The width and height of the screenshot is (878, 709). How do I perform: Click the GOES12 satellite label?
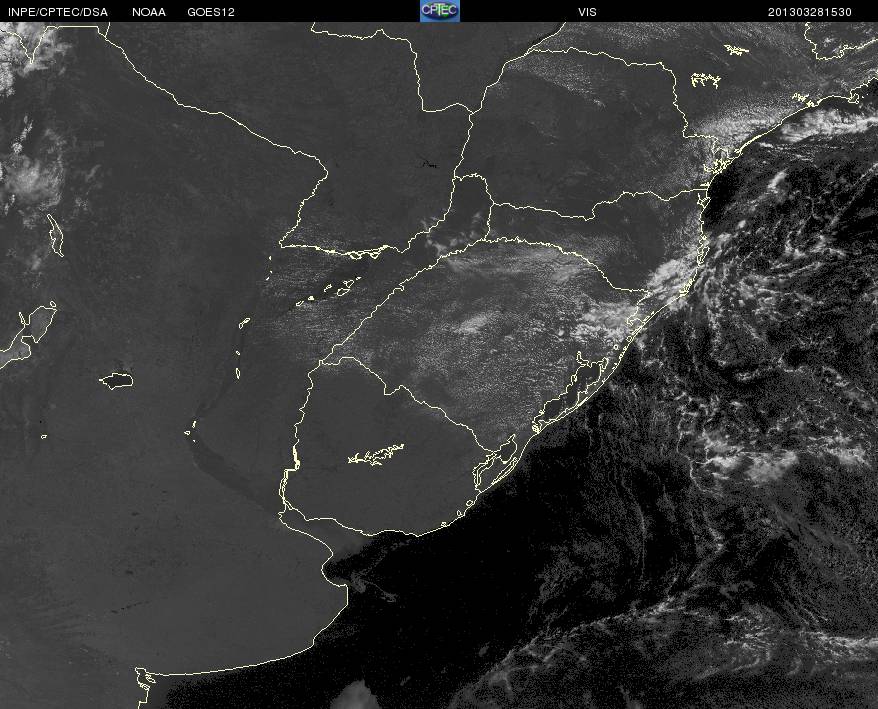click(211, 12)
